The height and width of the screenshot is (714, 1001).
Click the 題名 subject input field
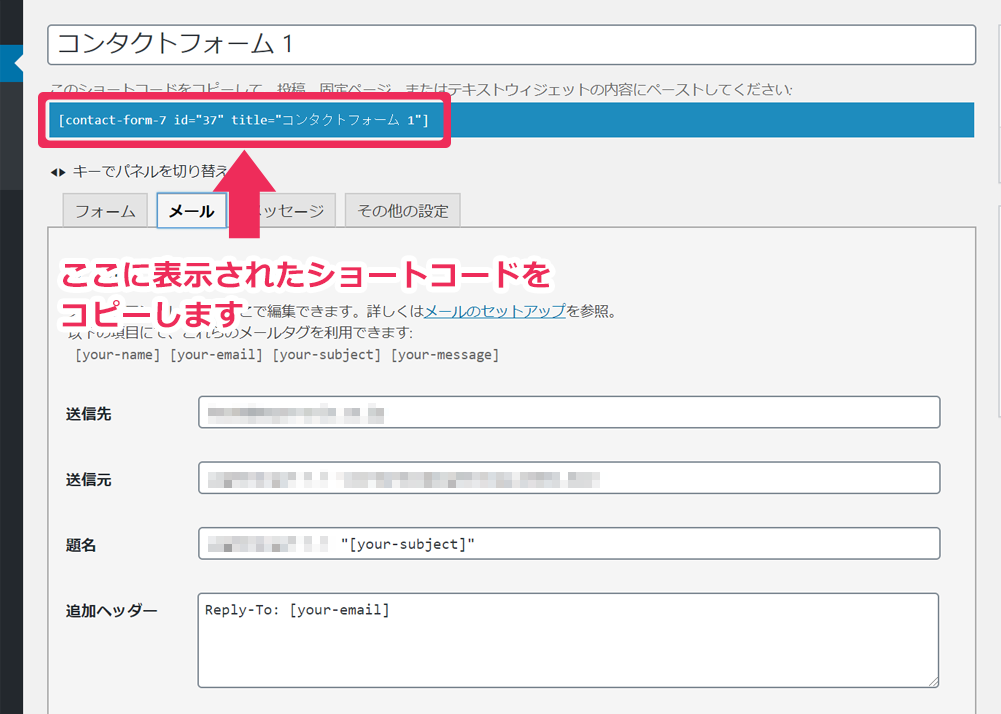click(x=568, y=544)
